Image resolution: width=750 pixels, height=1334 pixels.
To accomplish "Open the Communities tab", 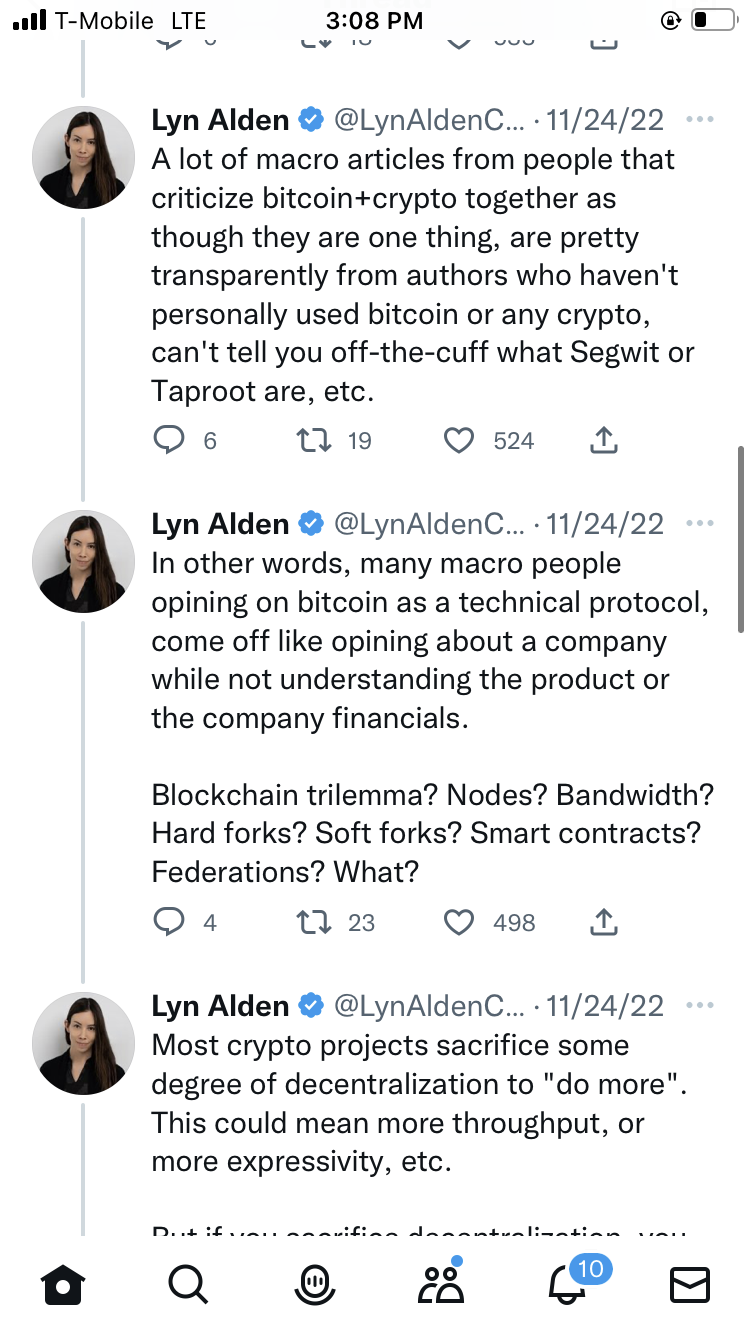I will (441, 1285).
